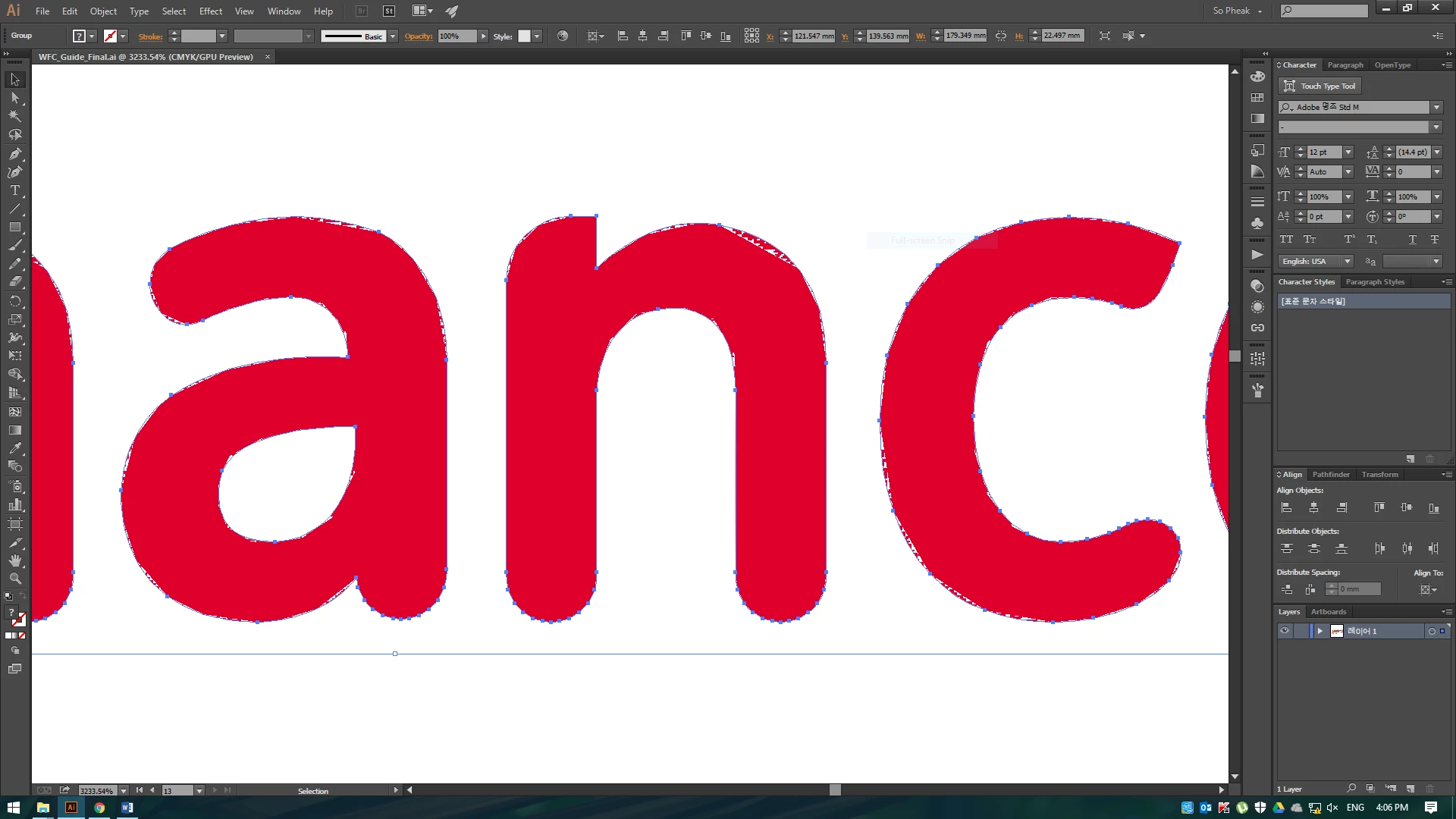1456x819 pixels.
Task: Expand layer 1 disclosure triangle
Action: [1319, 631]
